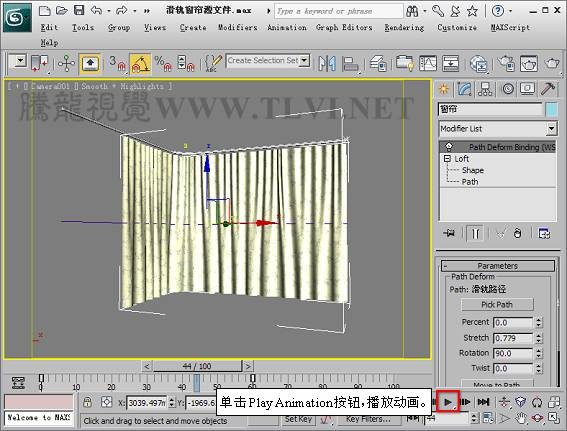Open the Curve Editor icon
The height and width of the screenshot is (431, 567).
click(428, 63)
